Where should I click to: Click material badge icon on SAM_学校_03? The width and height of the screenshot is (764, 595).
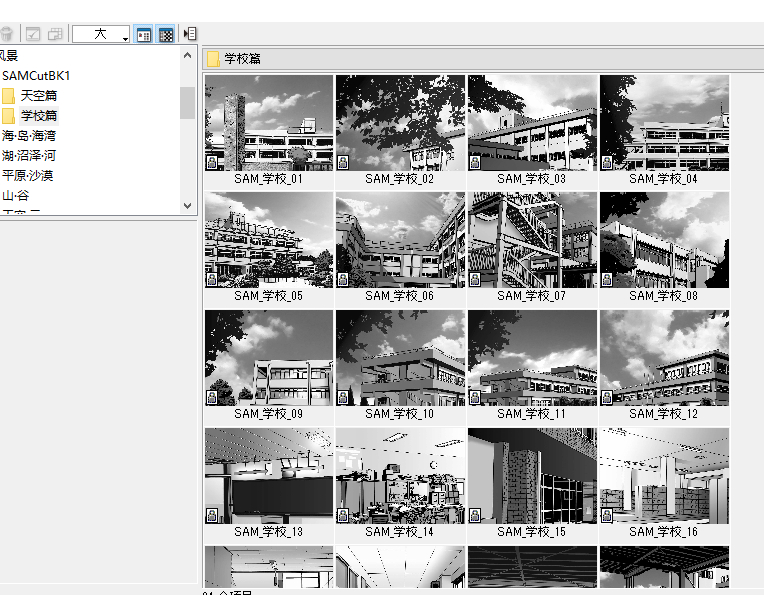point(475,162)
